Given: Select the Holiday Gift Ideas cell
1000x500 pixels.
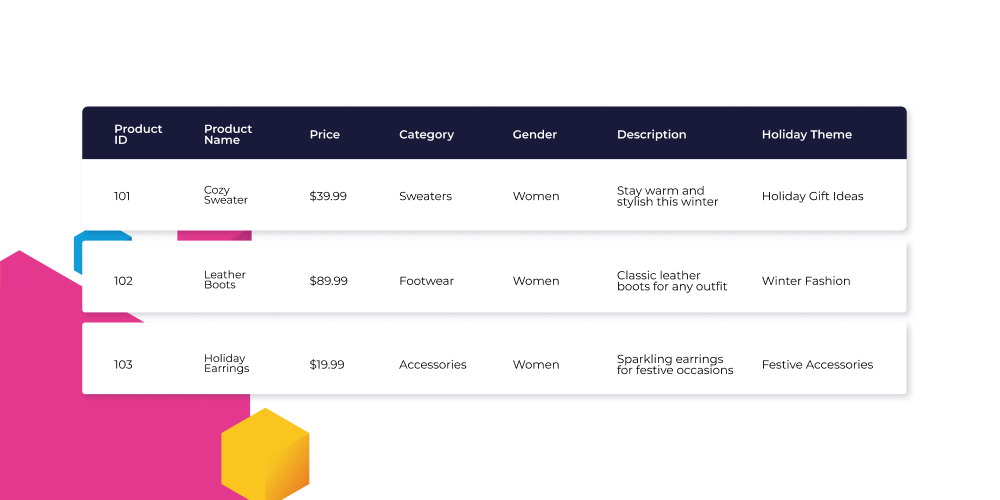Looking at the screenshot, I should tap(812, 196).
